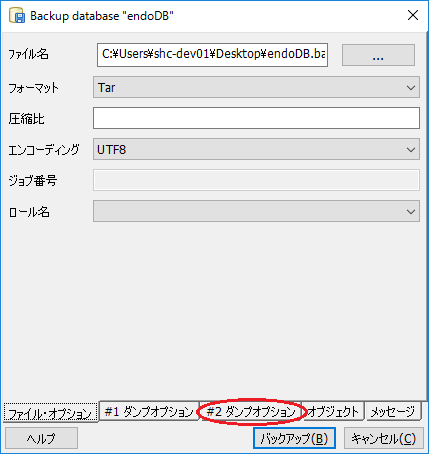Screen dimensions: 429x454
Task: Switch to the #2 ダンプオプション tab
Action: pyautogui.click(x=251, y=411)
